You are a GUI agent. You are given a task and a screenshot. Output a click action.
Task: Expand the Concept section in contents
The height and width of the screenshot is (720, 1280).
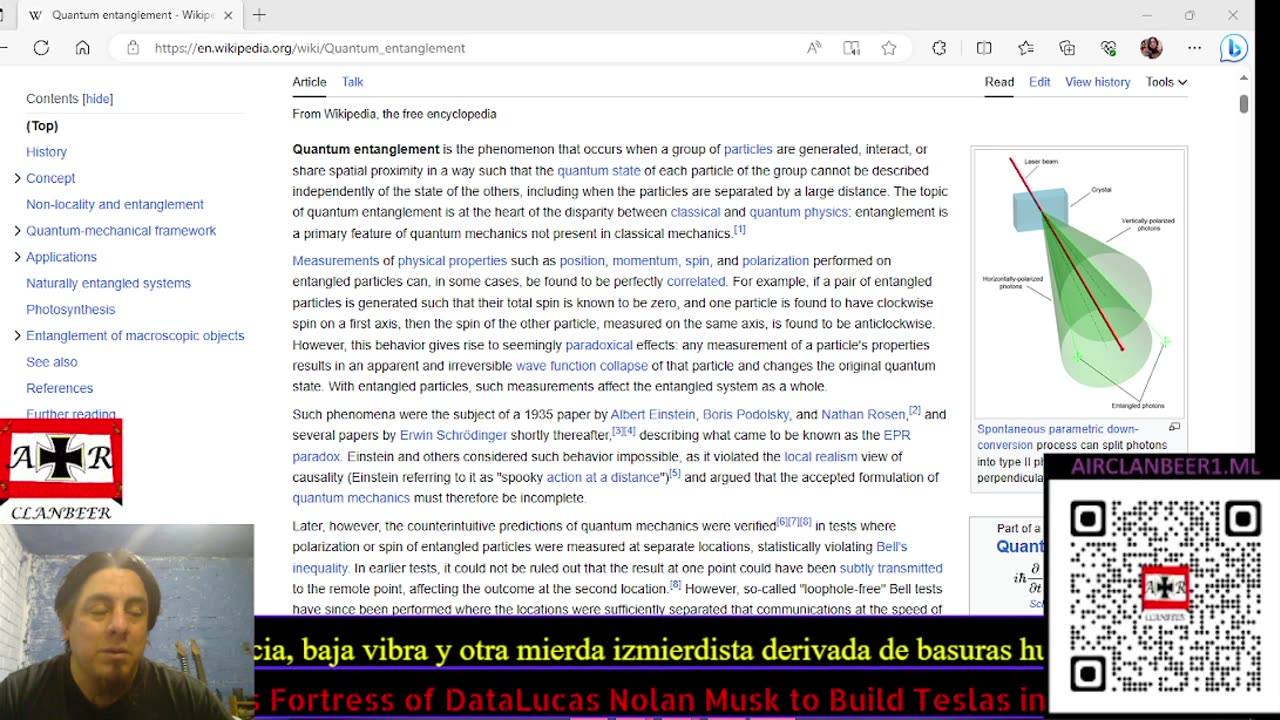pos(17,178)
